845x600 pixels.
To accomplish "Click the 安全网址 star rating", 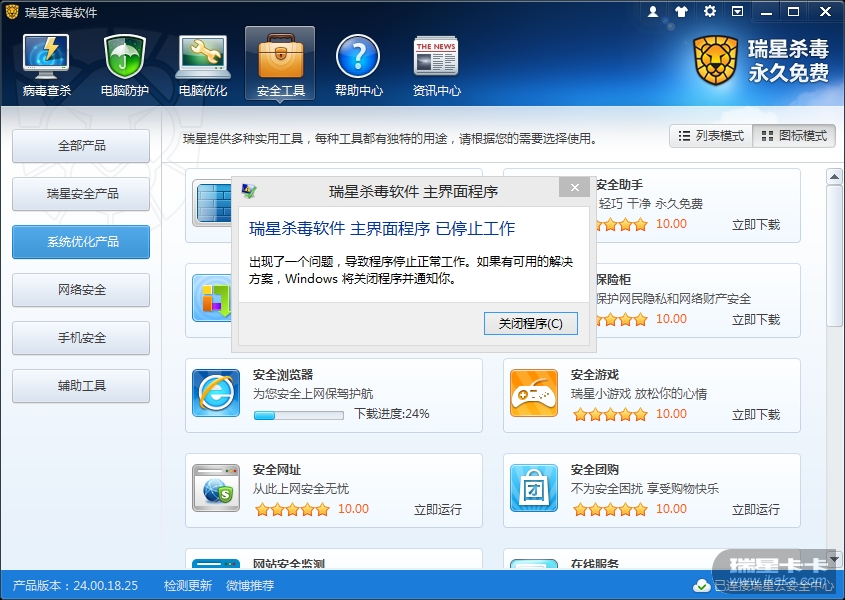I will pos(292,509).
